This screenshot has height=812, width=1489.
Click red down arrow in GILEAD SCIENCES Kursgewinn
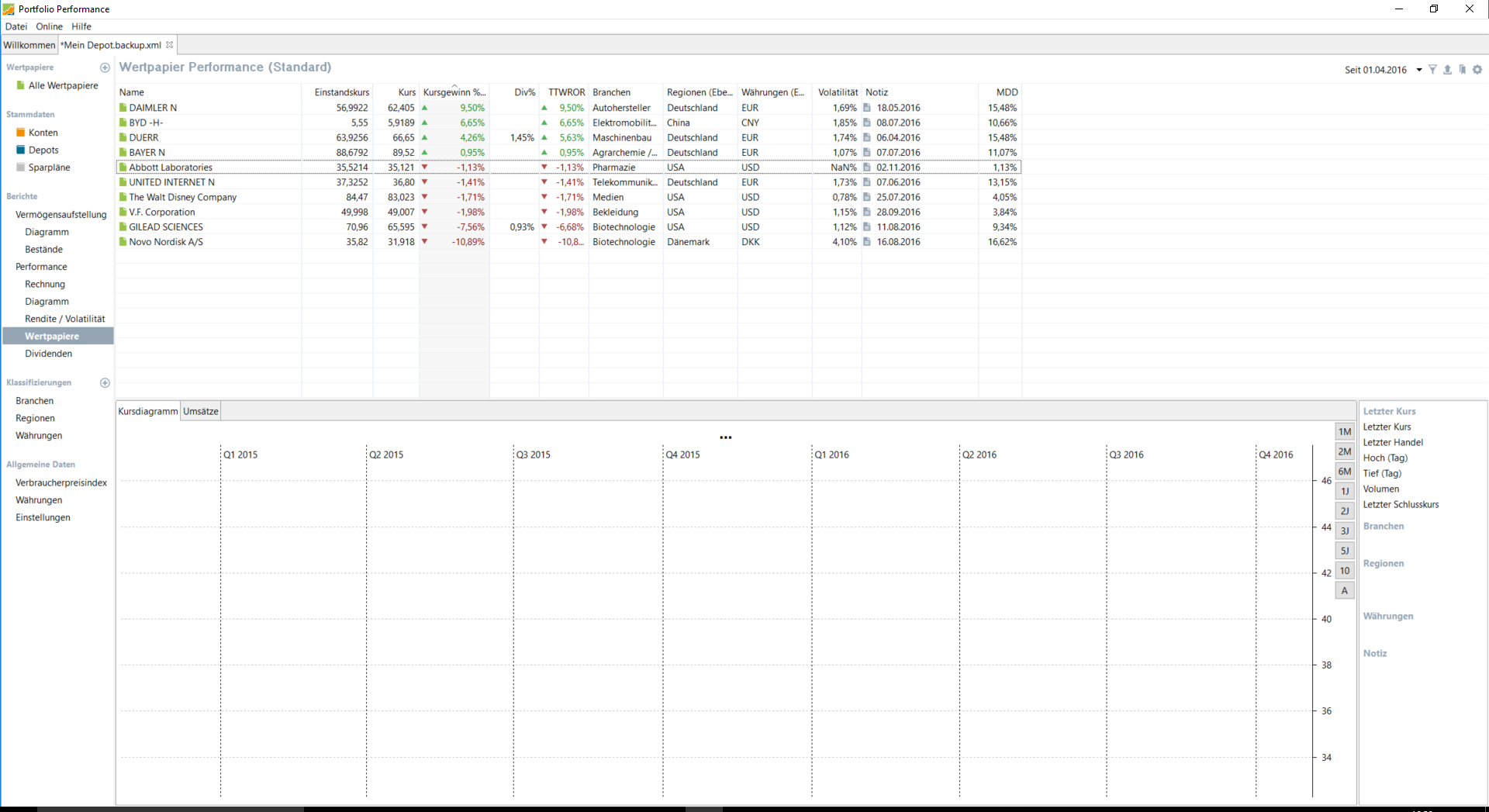pos(424,227)
